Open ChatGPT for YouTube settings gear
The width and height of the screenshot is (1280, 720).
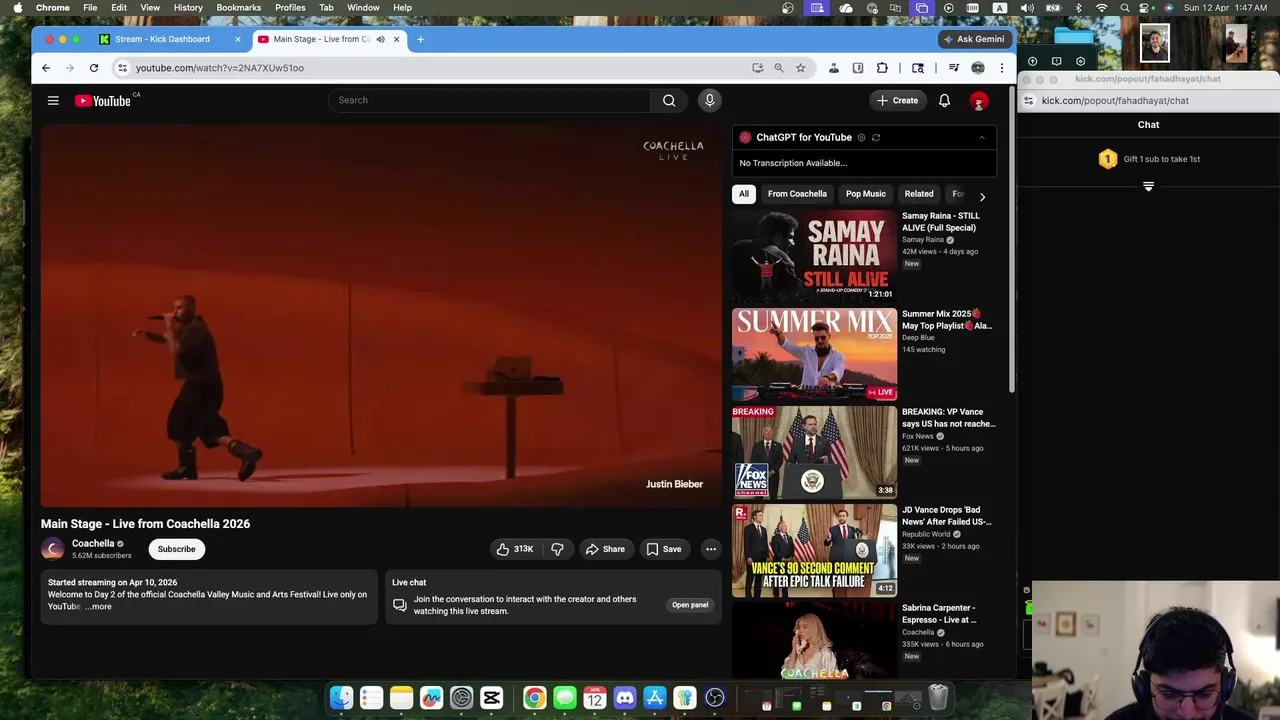(x=861, y=137)
